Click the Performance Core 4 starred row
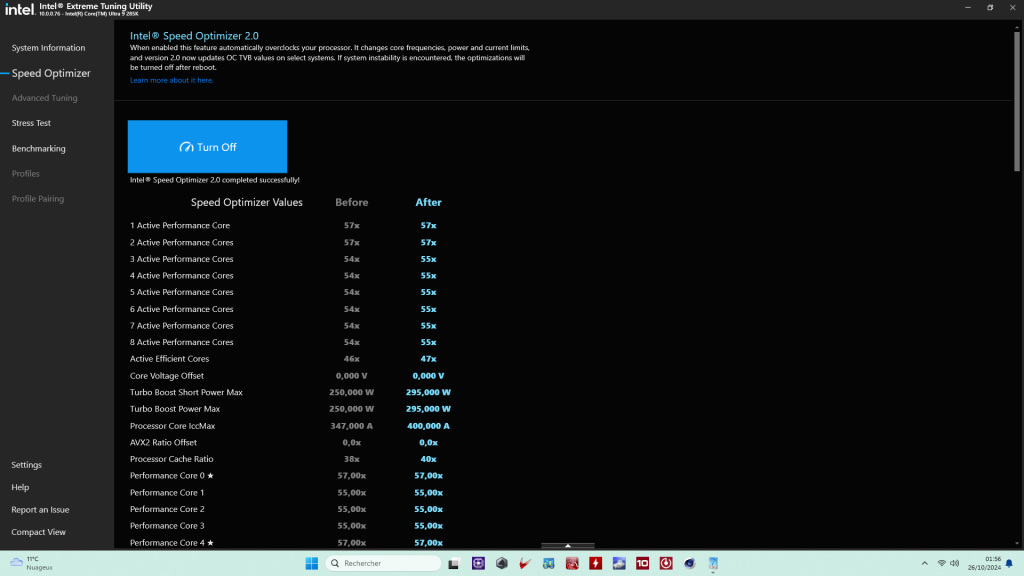1024x576 pixels. point(172,543)
